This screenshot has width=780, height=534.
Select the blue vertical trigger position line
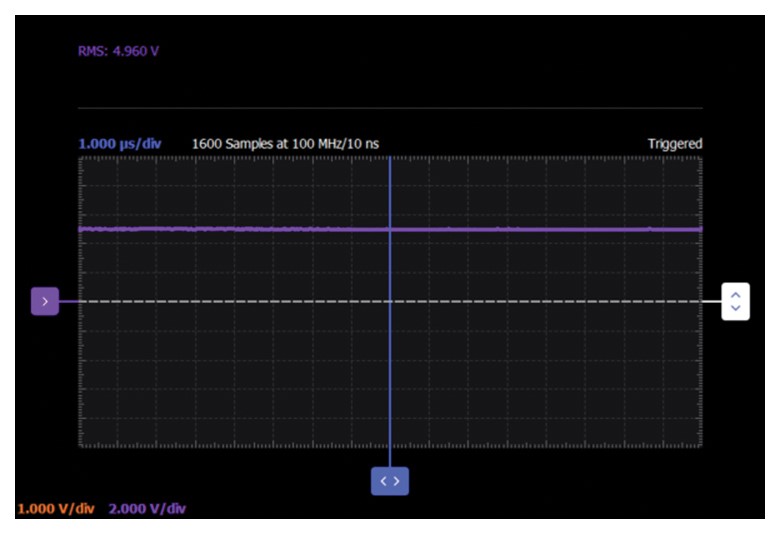tap(390, 370)
